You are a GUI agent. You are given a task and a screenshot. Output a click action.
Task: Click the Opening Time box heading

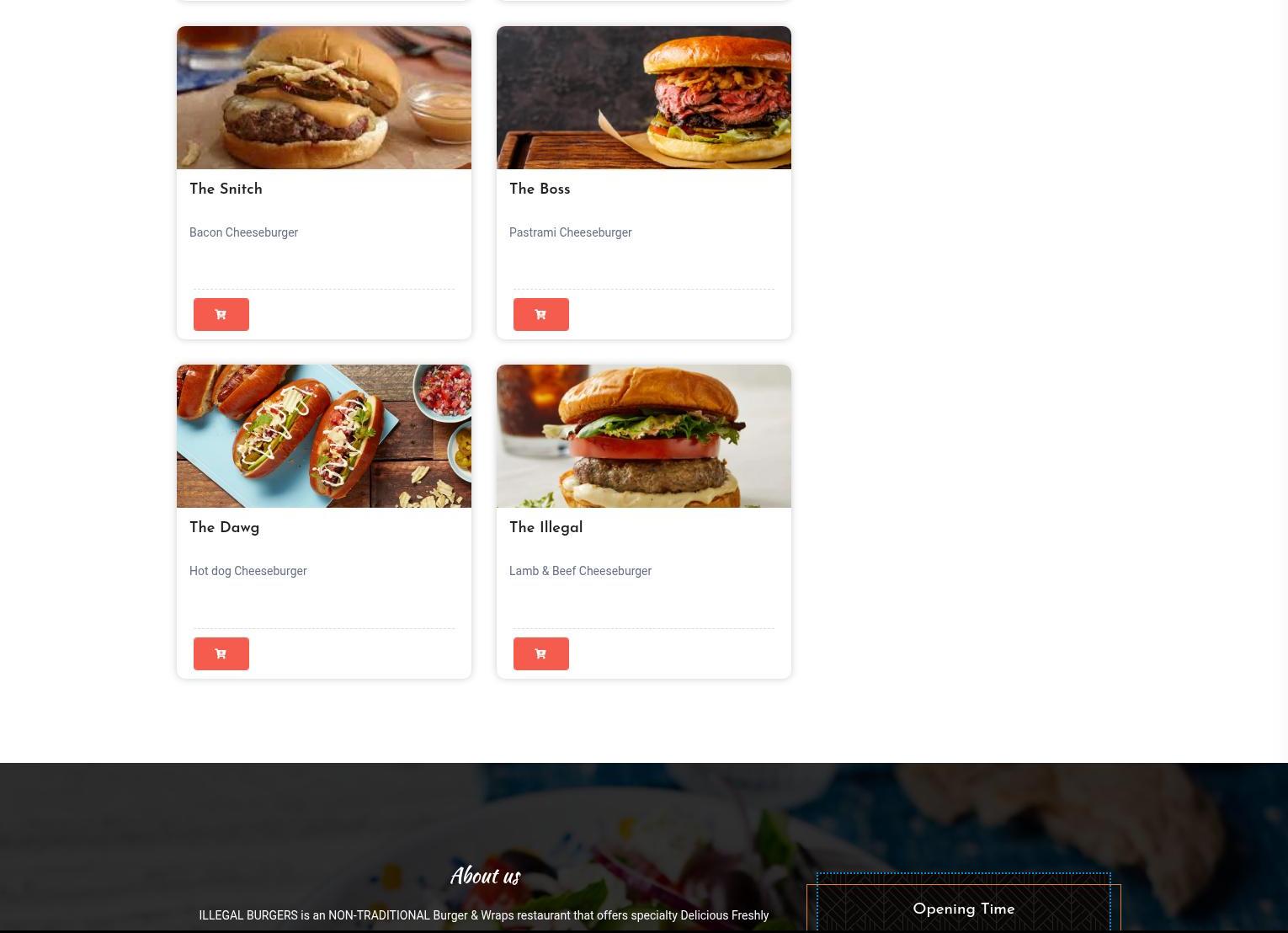[x=964, y=909]
